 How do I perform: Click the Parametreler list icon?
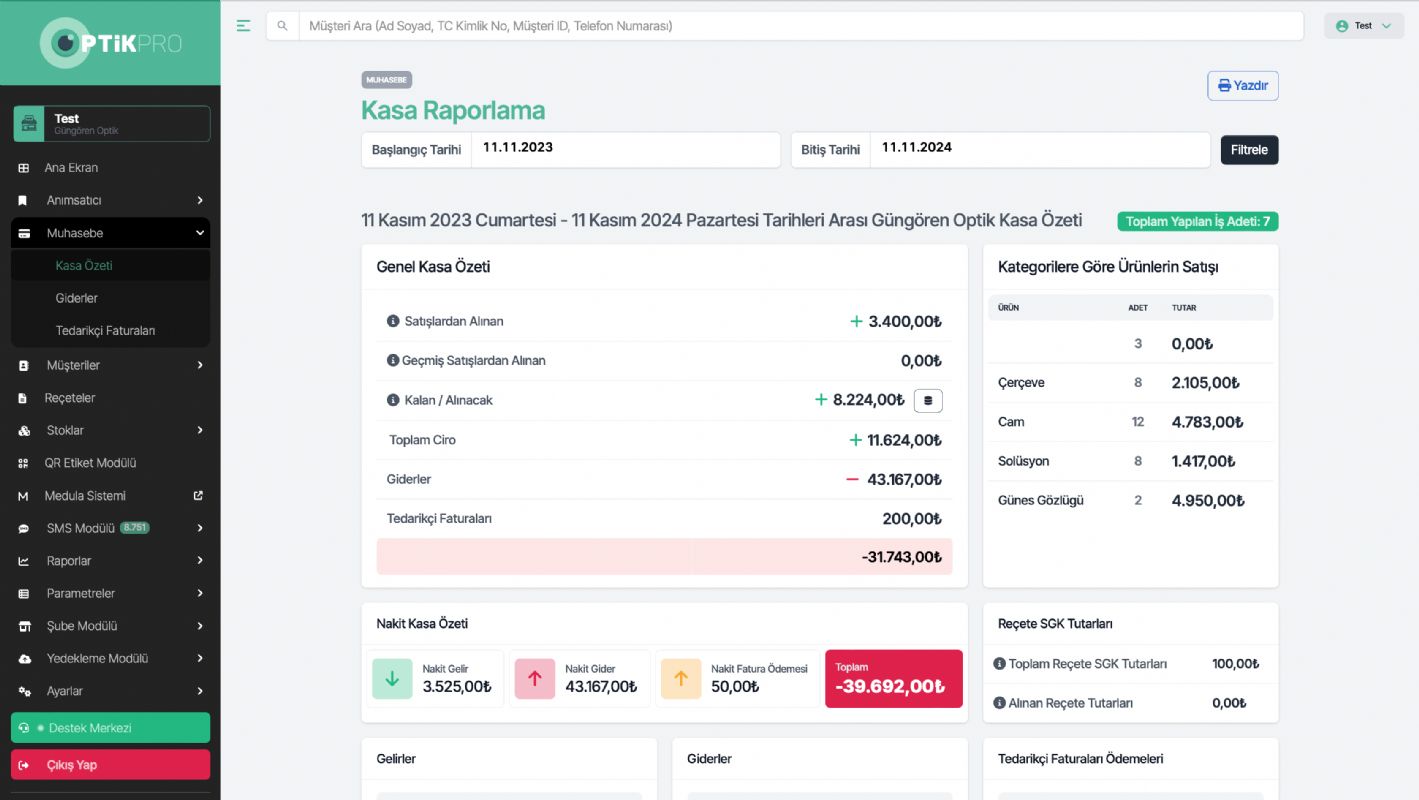pos(24,594)
